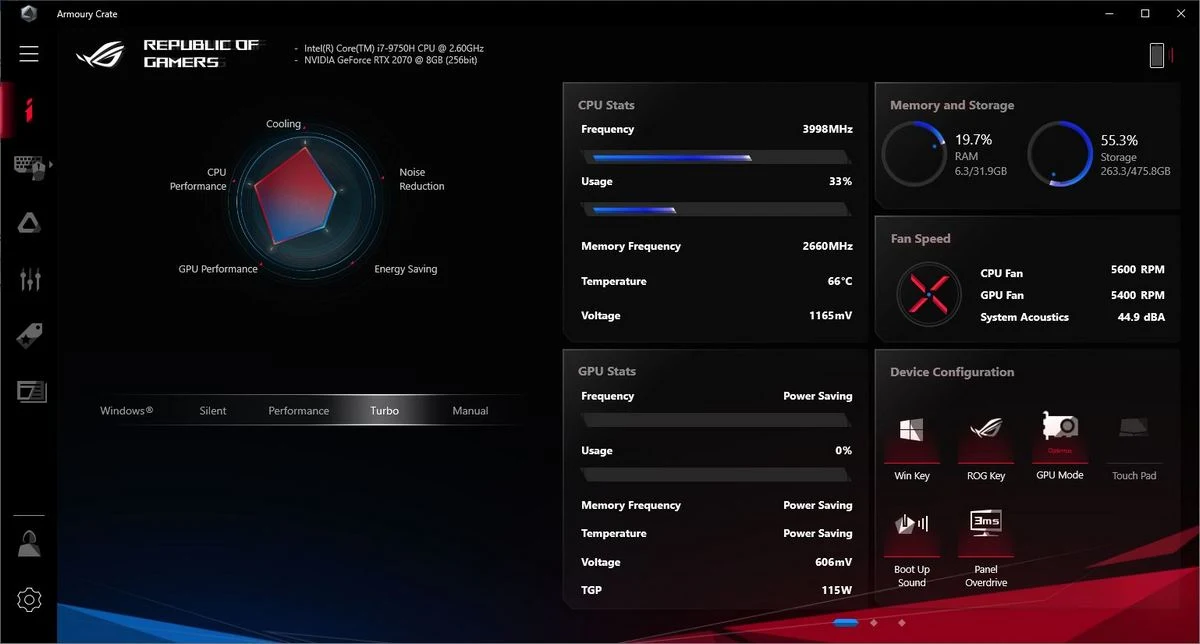Click the ROG logo
This screenshot has width=1200, height=644.
click(x=101, y=54)
